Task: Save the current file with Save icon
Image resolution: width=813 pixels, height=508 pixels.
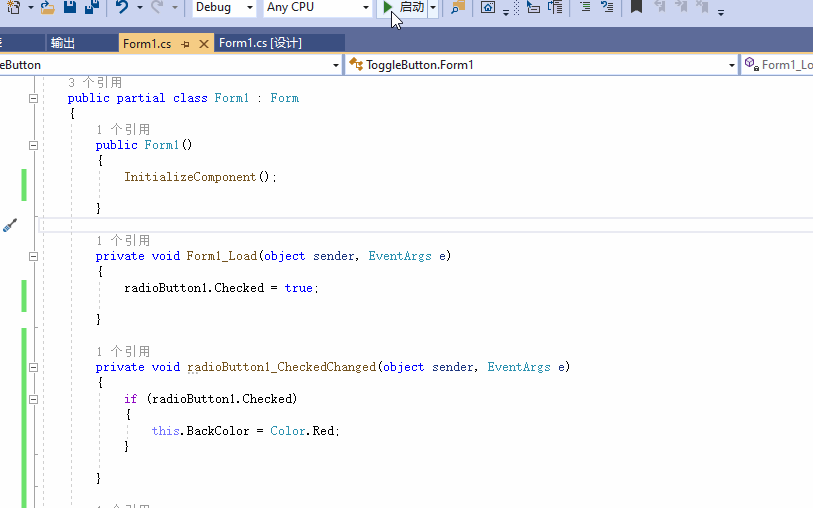Action: click(70, 8)
